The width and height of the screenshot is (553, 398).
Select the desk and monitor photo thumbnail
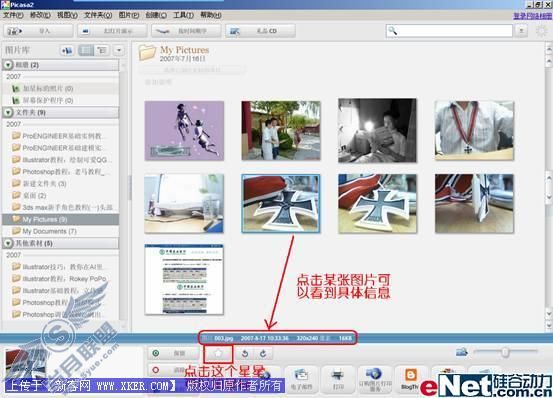tap(184, 203)
